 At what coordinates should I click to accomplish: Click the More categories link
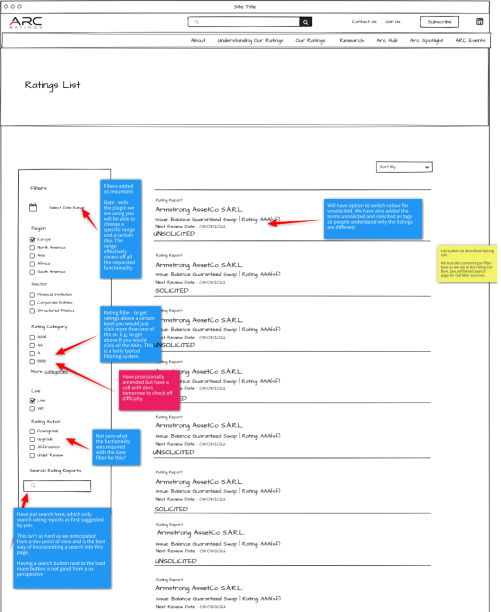49,372
